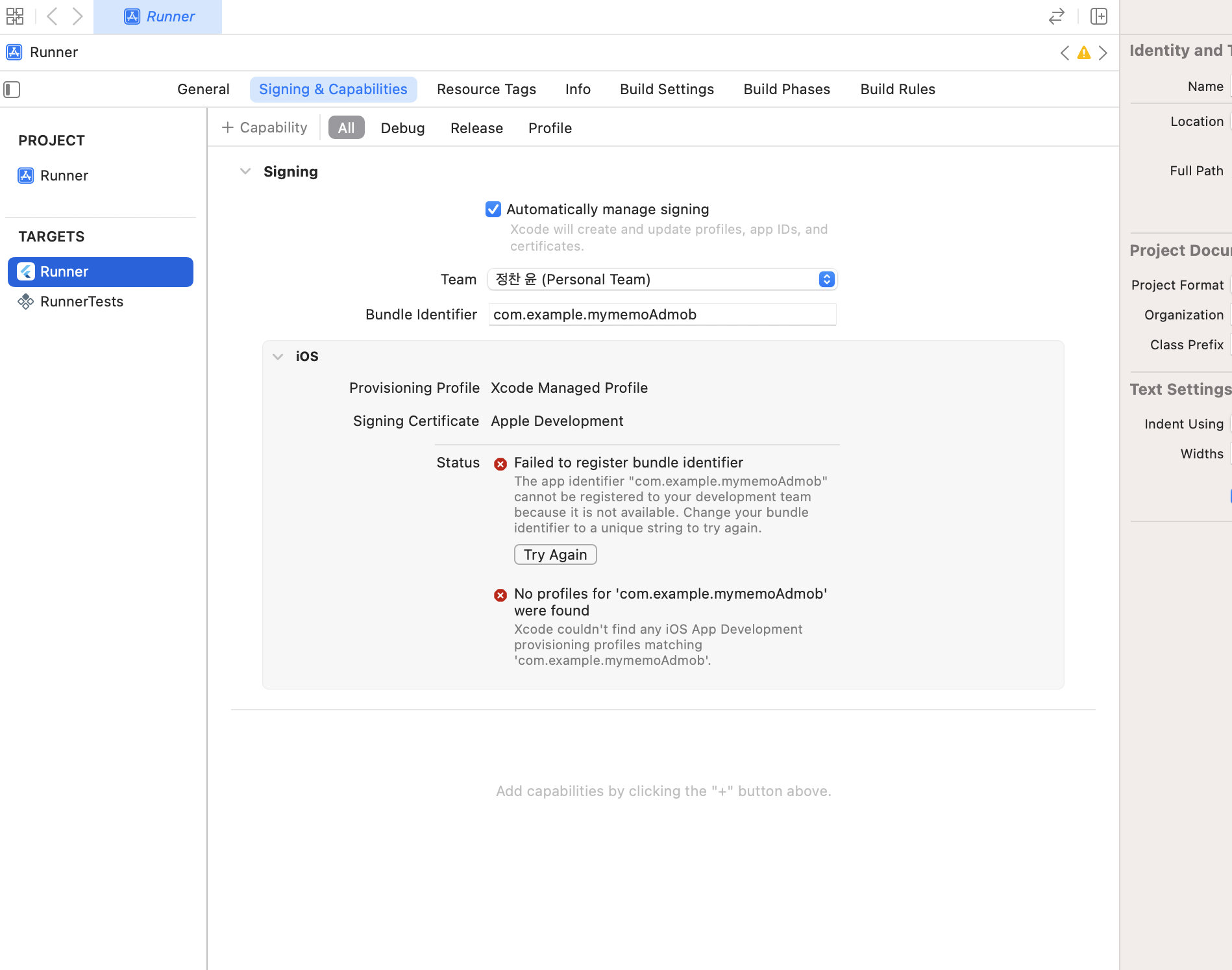Click the Organization label in inspector

[x=1184, y=315]
